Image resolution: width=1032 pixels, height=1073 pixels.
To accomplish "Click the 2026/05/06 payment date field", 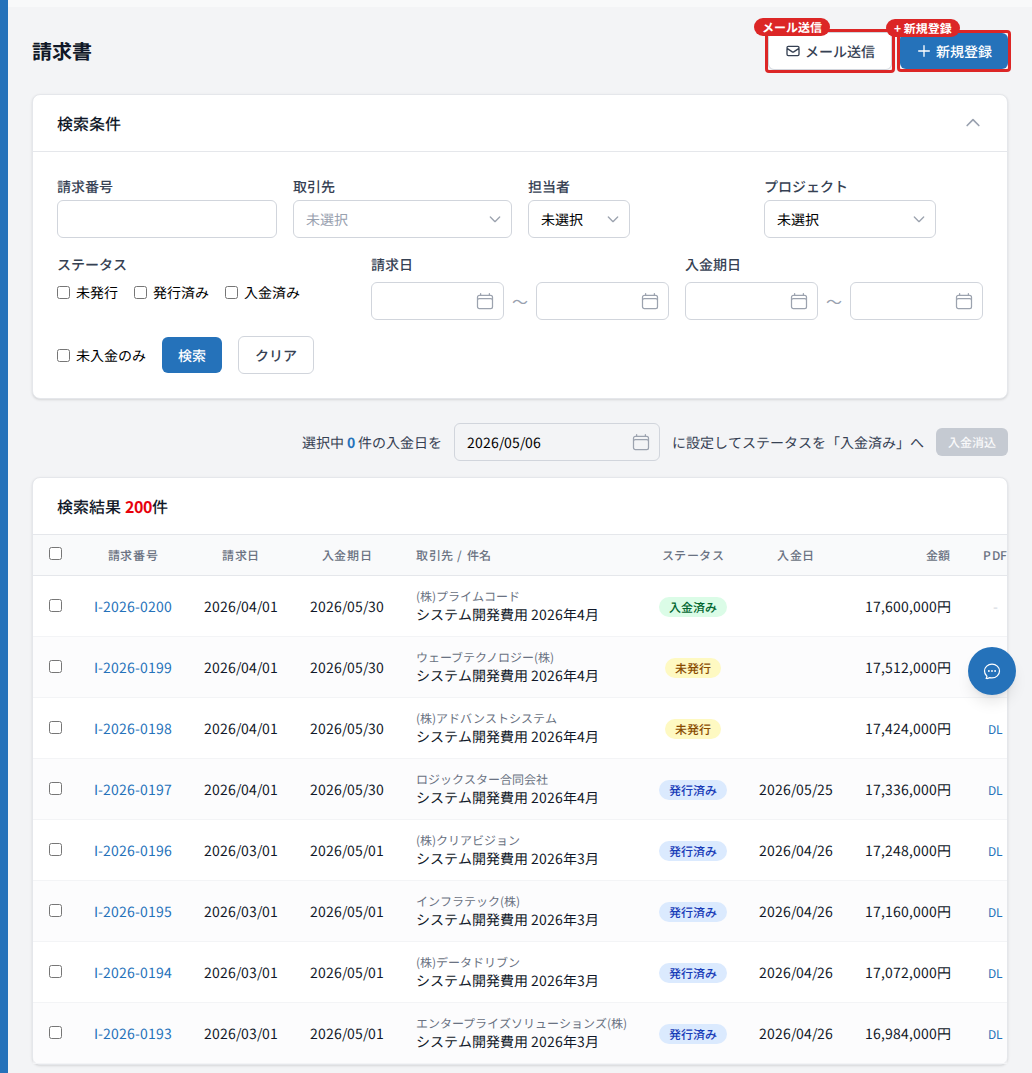I will 556,442.
